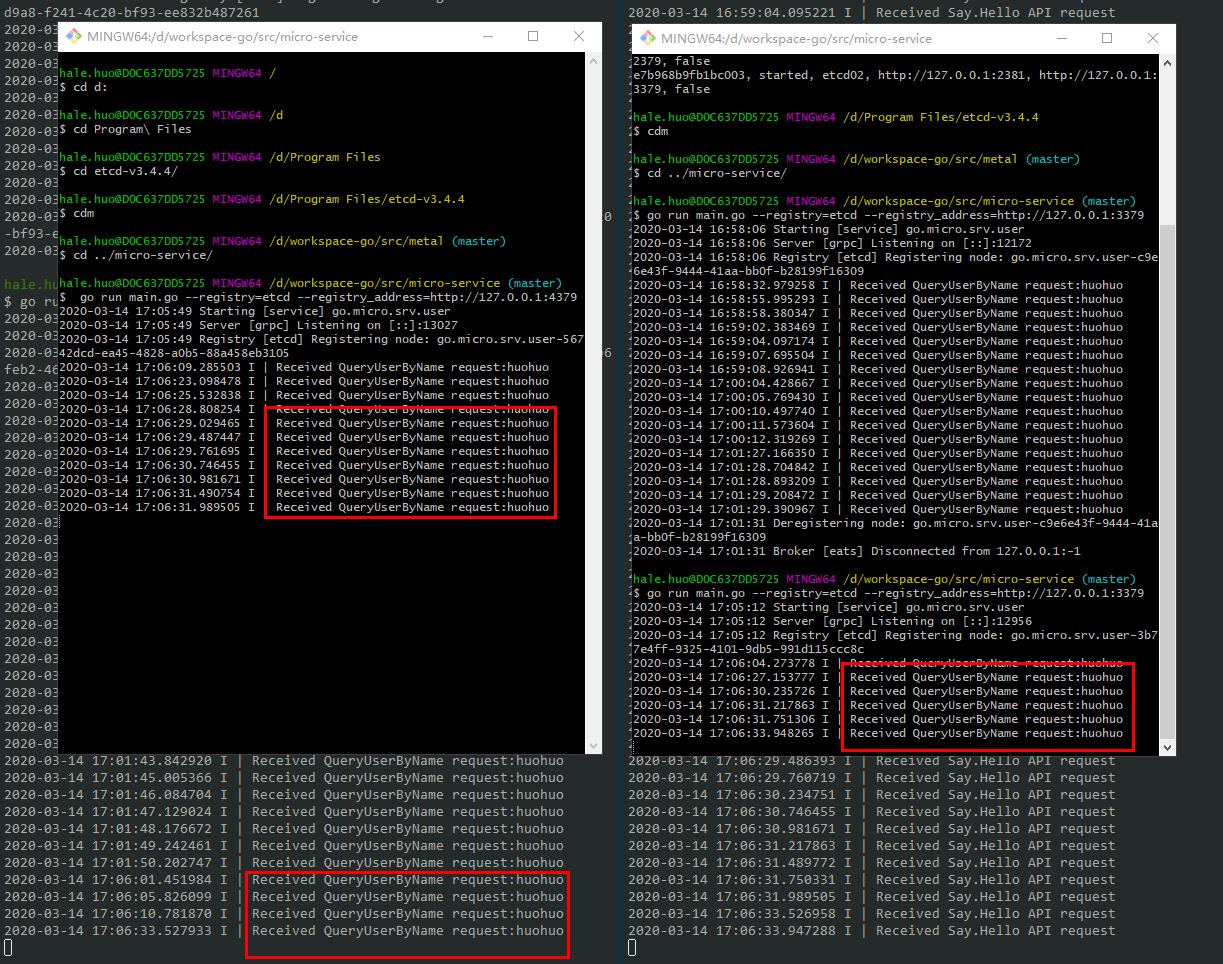Click background log line timestamped 17:01:47.129024

pos(284,812)
